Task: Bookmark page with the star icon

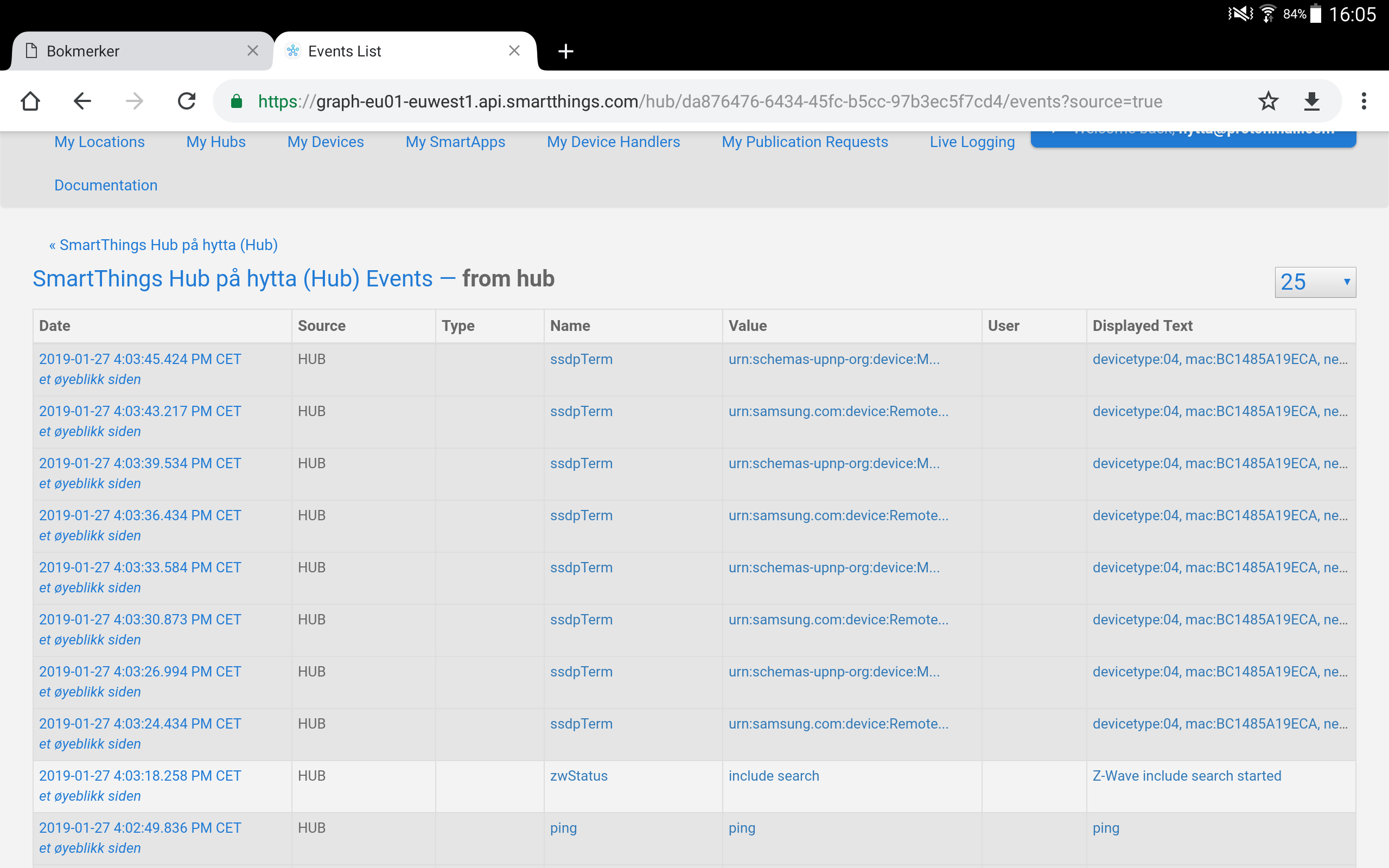Action: 1268,101
